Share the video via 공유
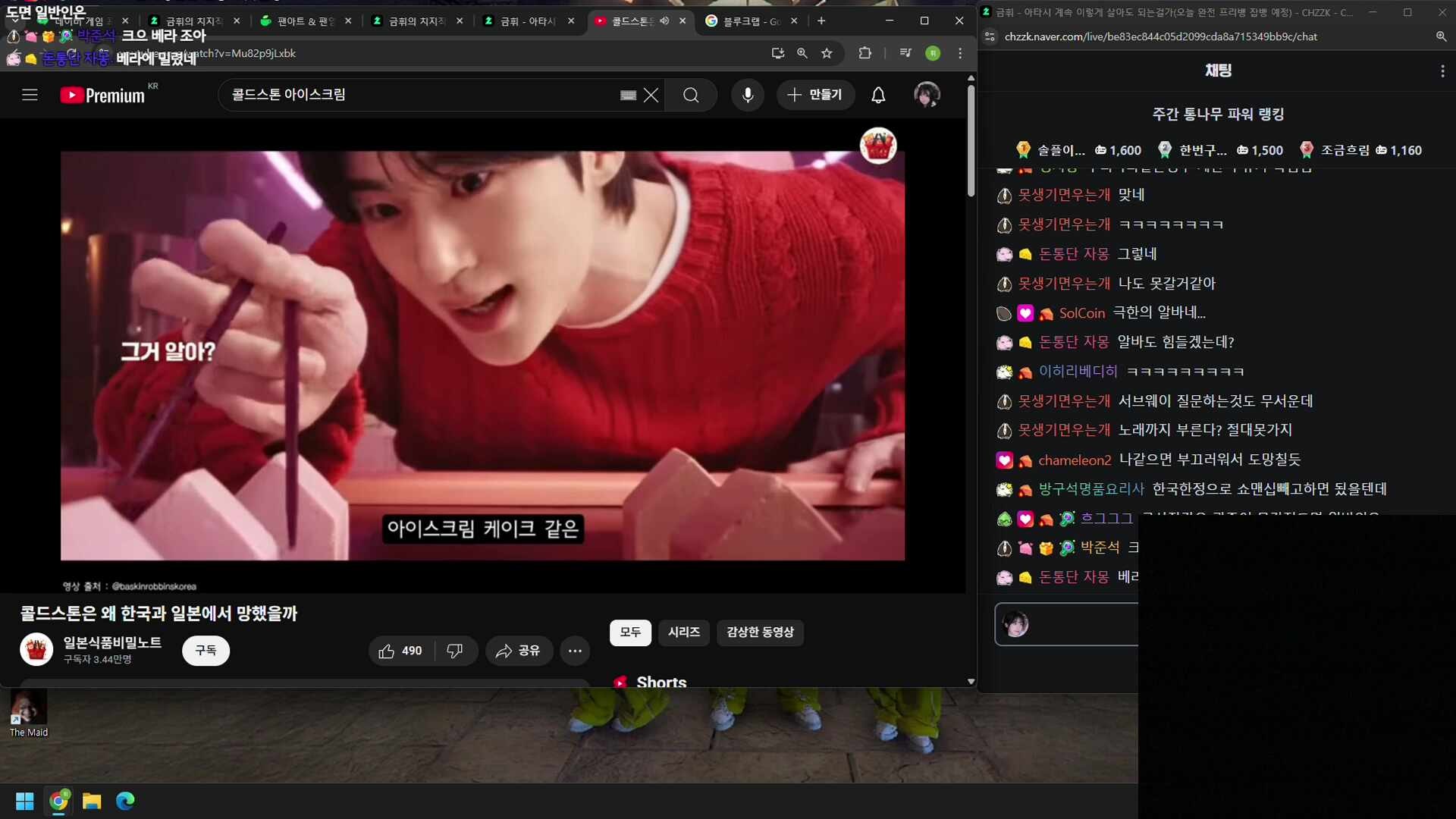Screen dimensions: 1456x819 (519, 651)
